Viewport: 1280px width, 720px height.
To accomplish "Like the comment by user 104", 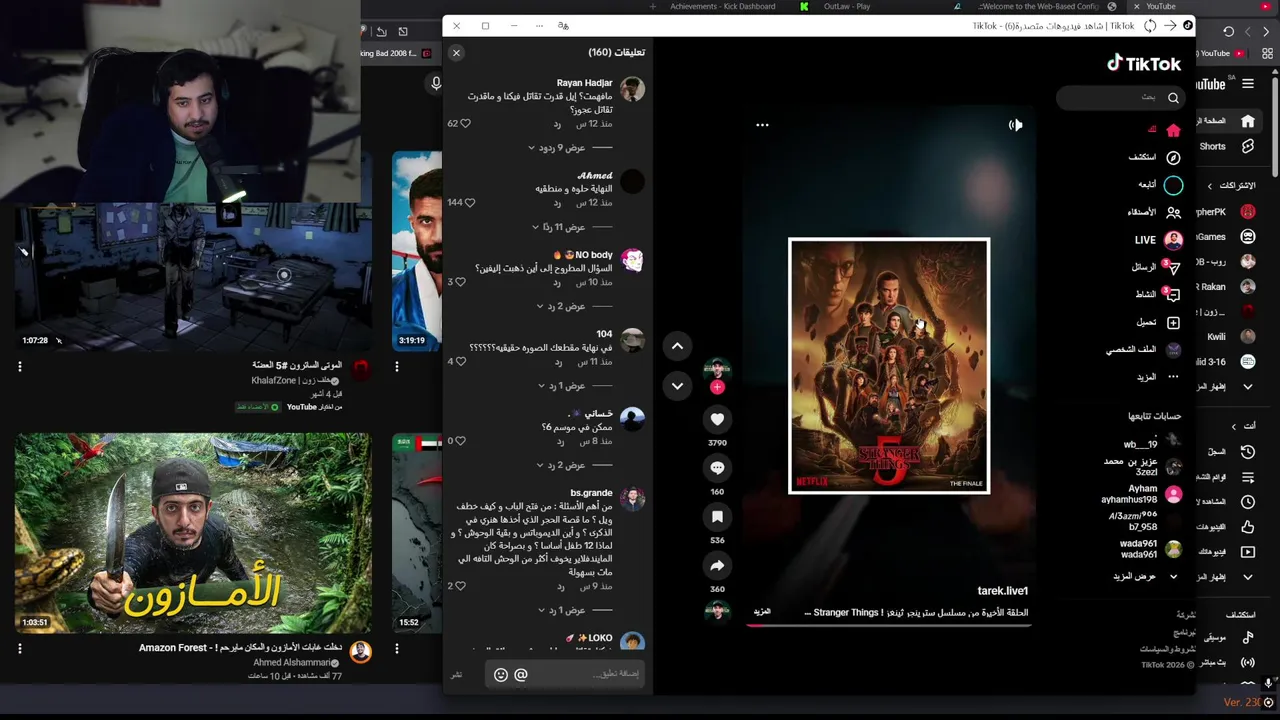I will tap(461, 361).
